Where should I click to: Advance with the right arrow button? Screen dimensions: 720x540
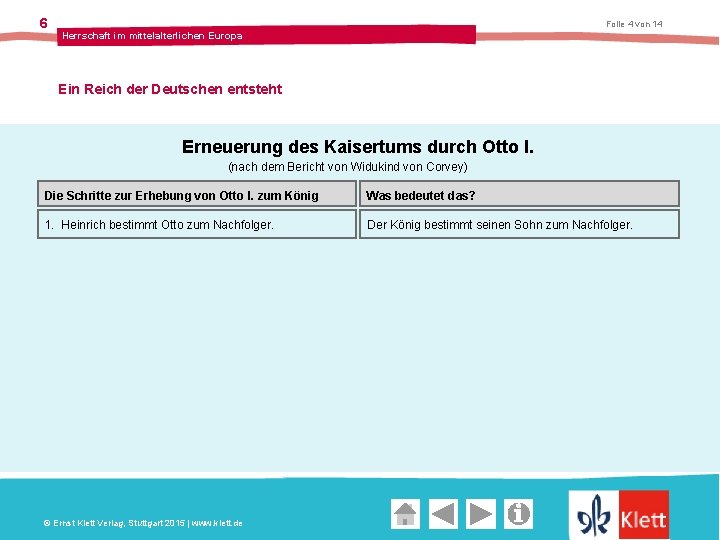pos(481,513)
